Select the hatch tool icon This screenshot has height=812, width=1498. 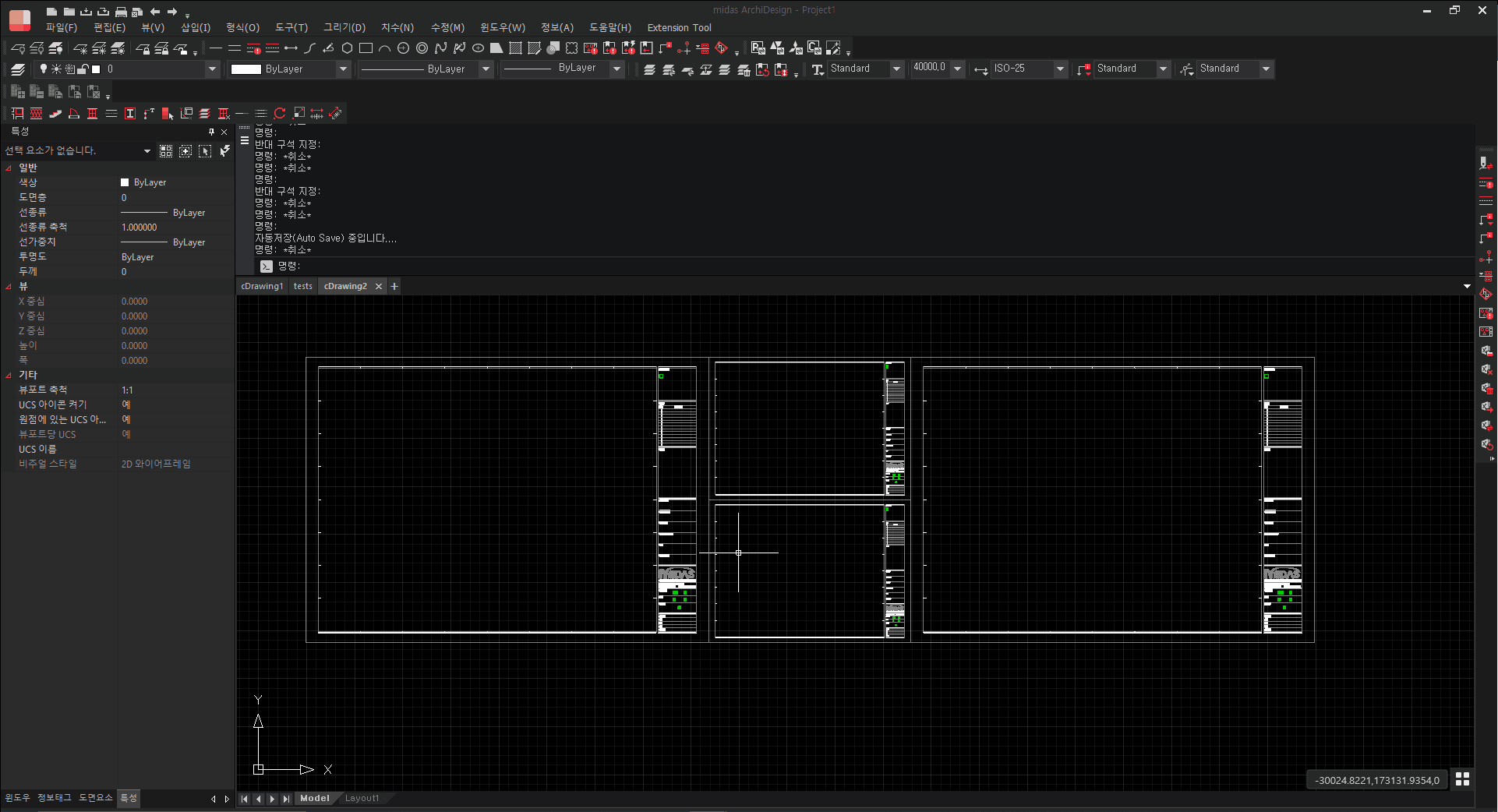click(x=515, y=48)
